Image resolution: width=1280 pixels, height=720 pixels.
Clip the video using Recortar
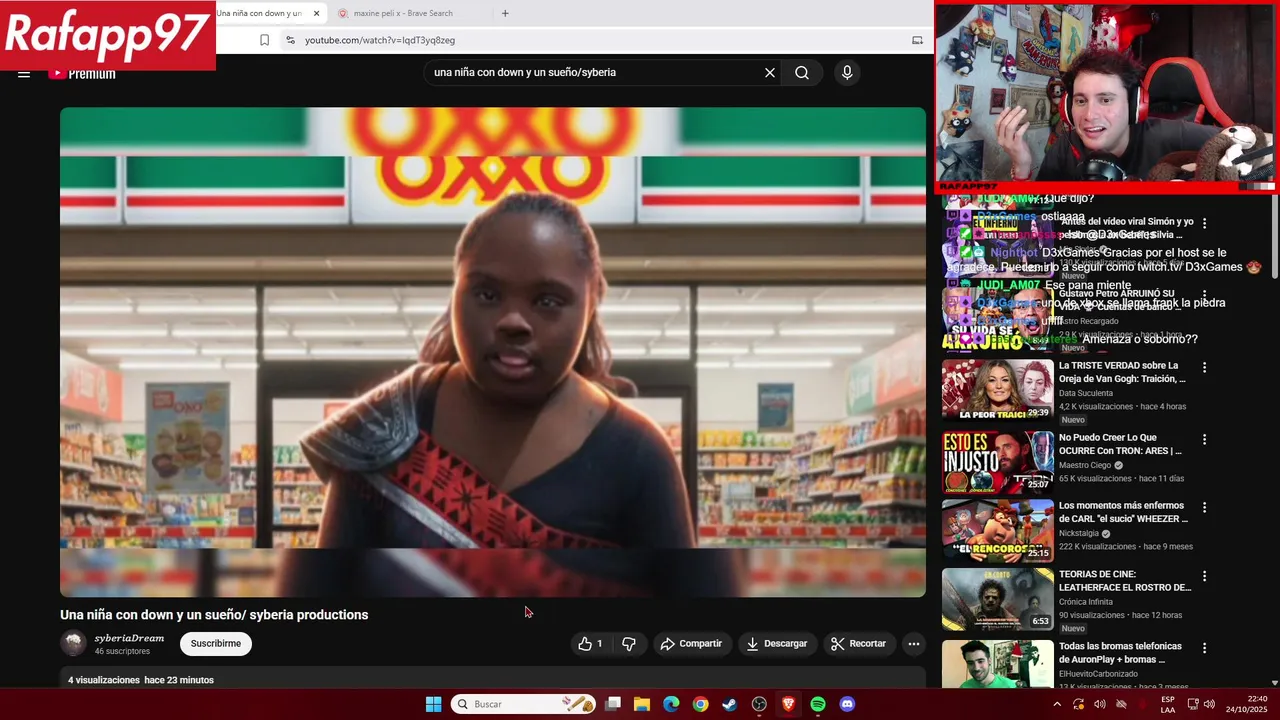[x=858, y=644]
